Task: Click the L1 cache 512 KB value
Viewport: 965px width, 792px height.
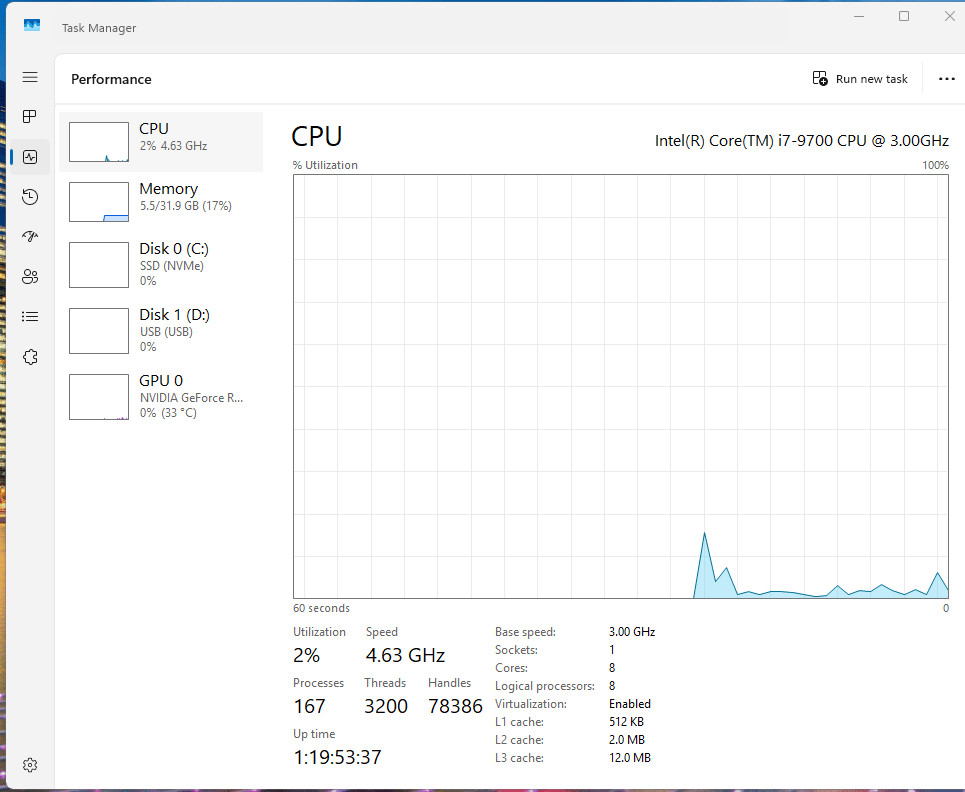Action: point(626,722)
